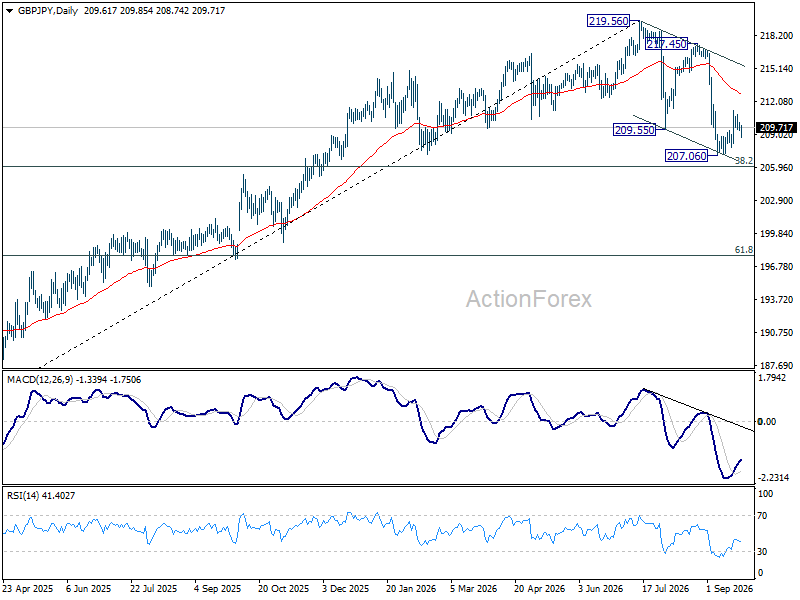Click the MACD 0.00 axis label
This screenshot has width=800, height=600.
(x=766, y=421)
